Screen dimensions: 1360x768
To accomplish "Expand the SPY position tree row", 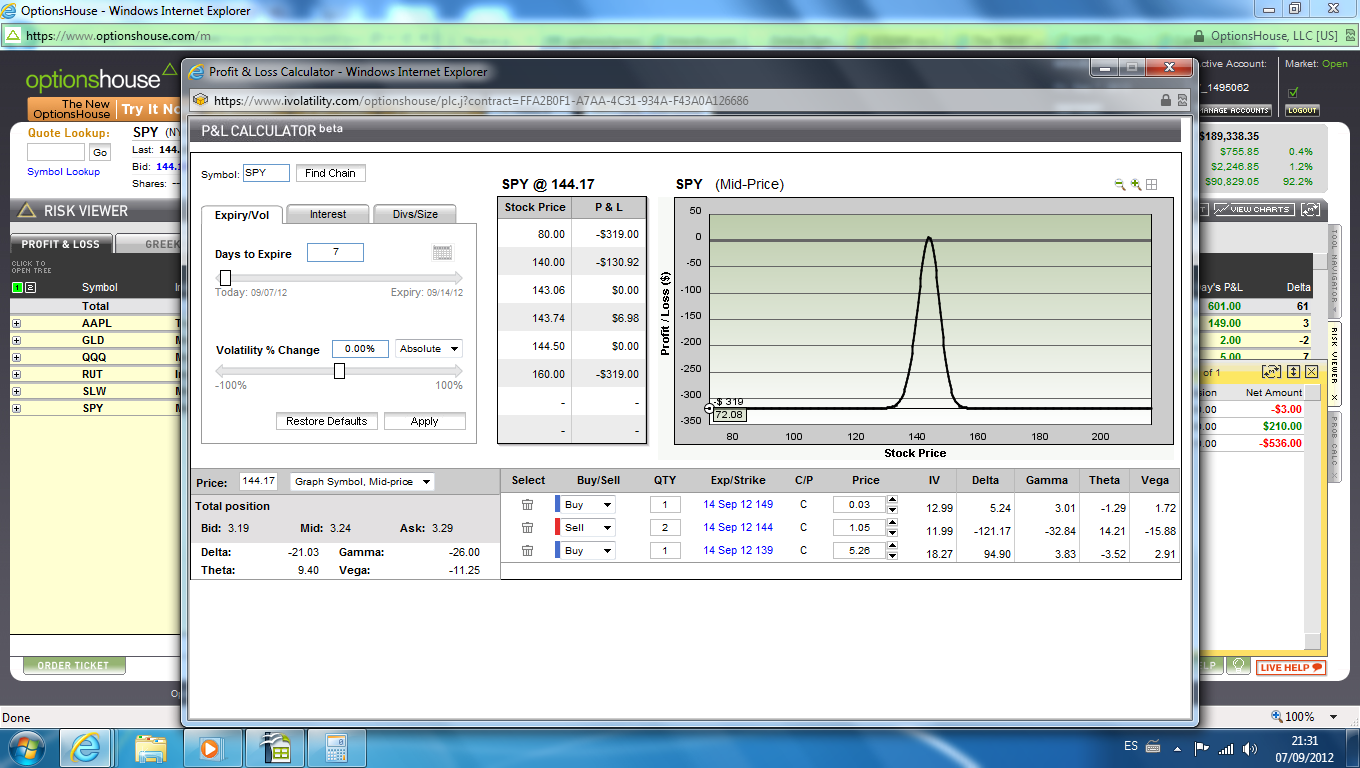I will [16, 409].
